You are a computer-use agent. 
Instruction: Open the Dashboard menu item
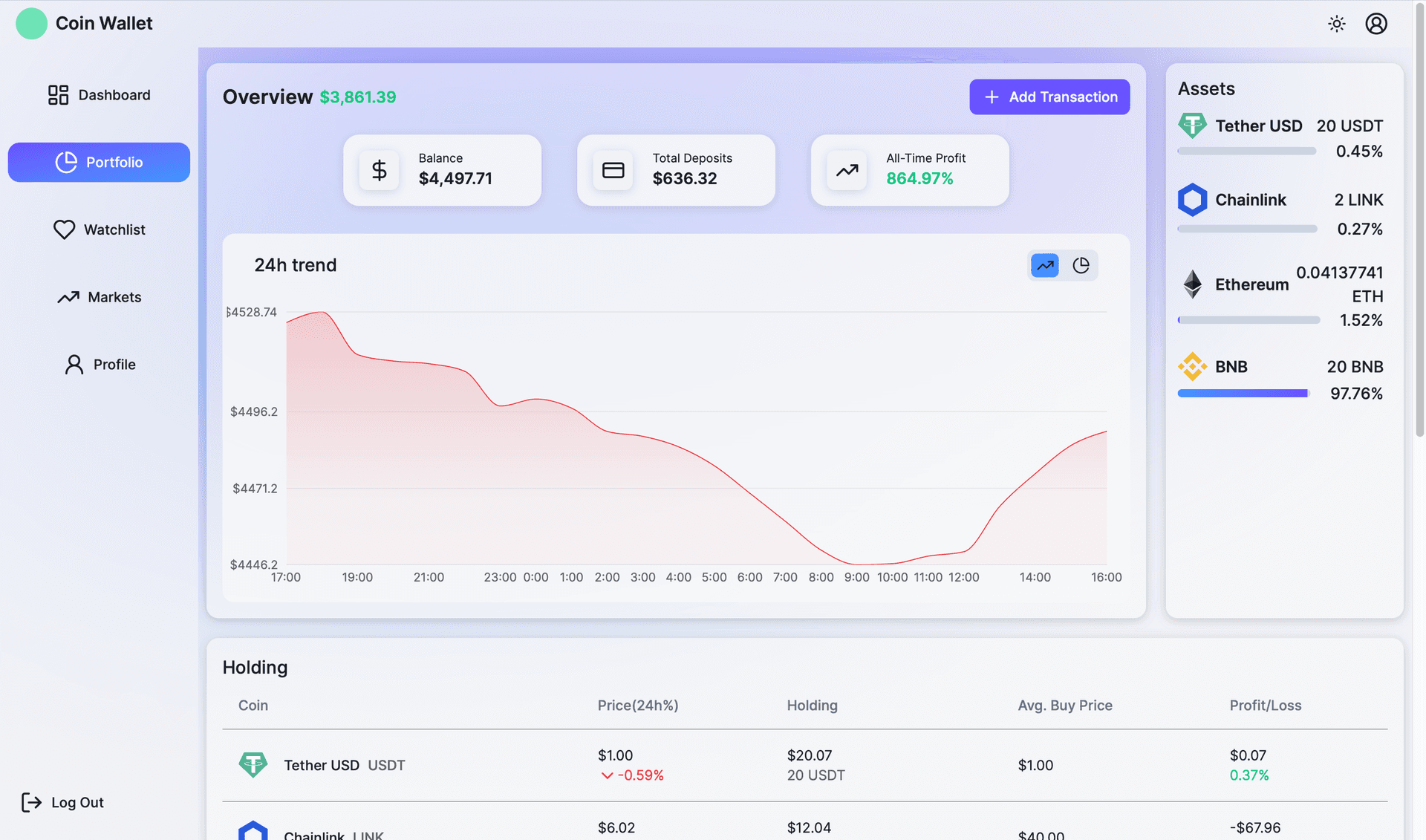[x=99, y=95]
